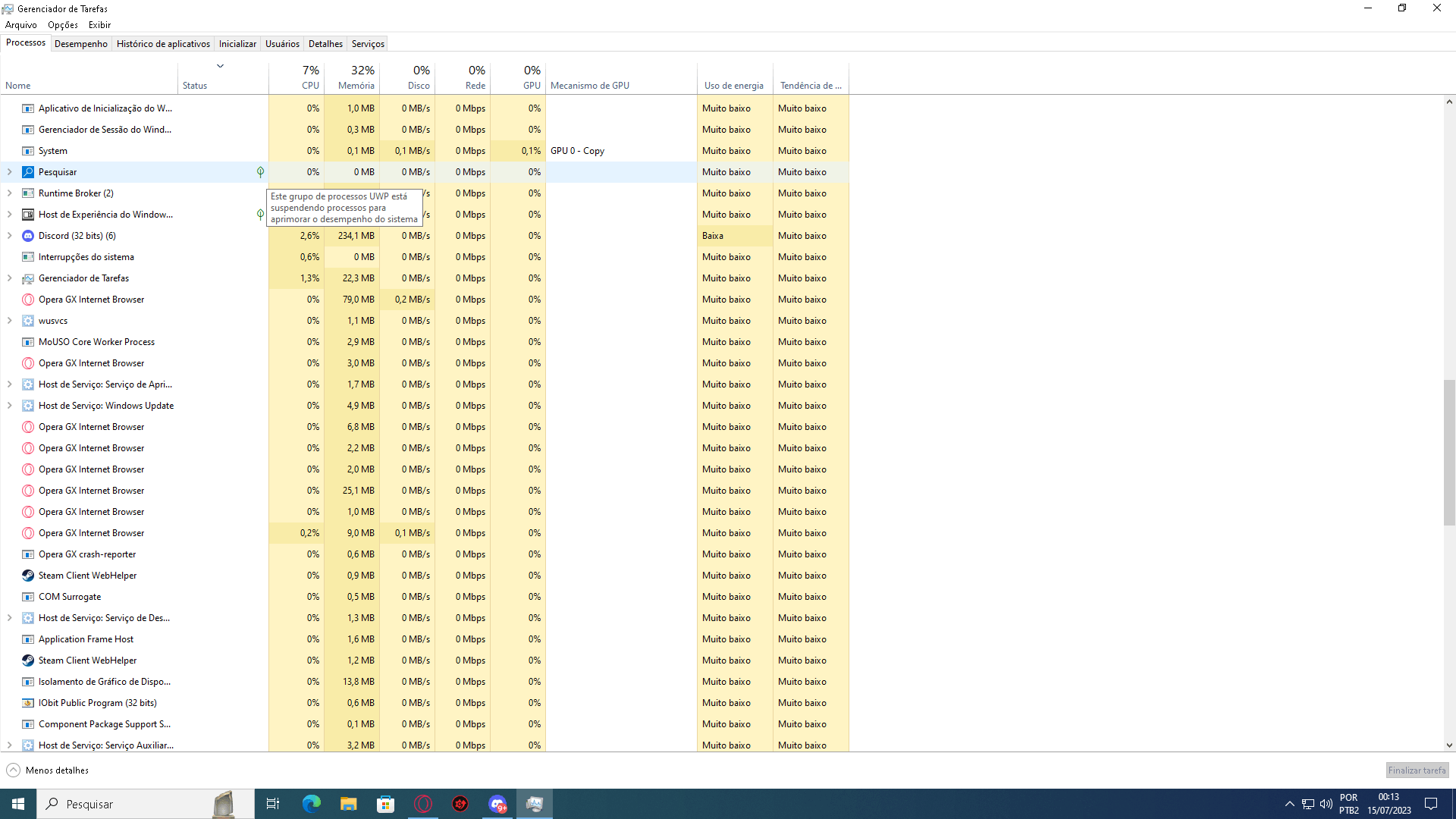Screen dimensions: 1456x819
Task: Expand the Runtime Broker process group
Action: [x=10, y=193]
